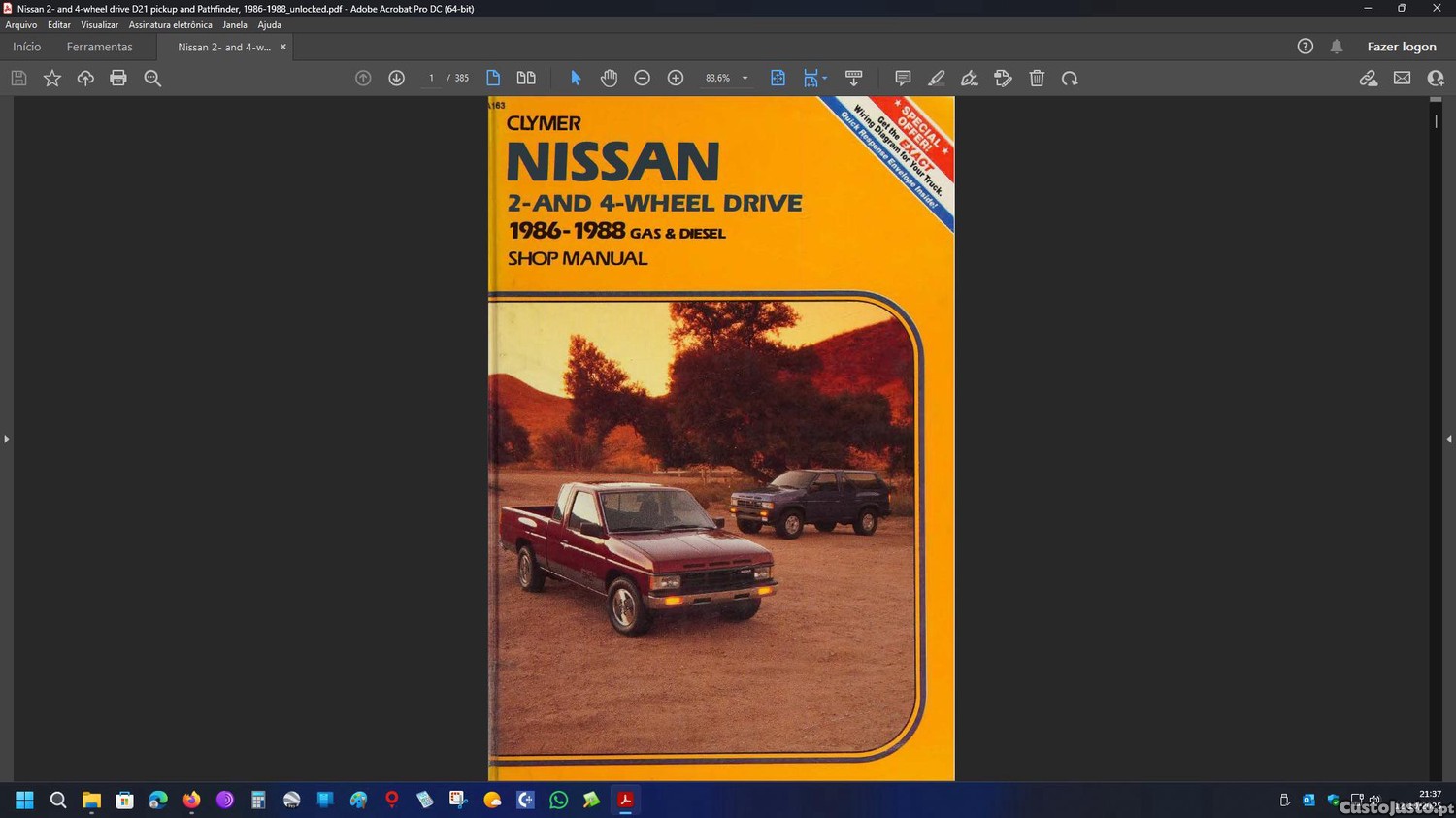
Task: Open WhatsApp from the taskbar
Action: (558, 801)
